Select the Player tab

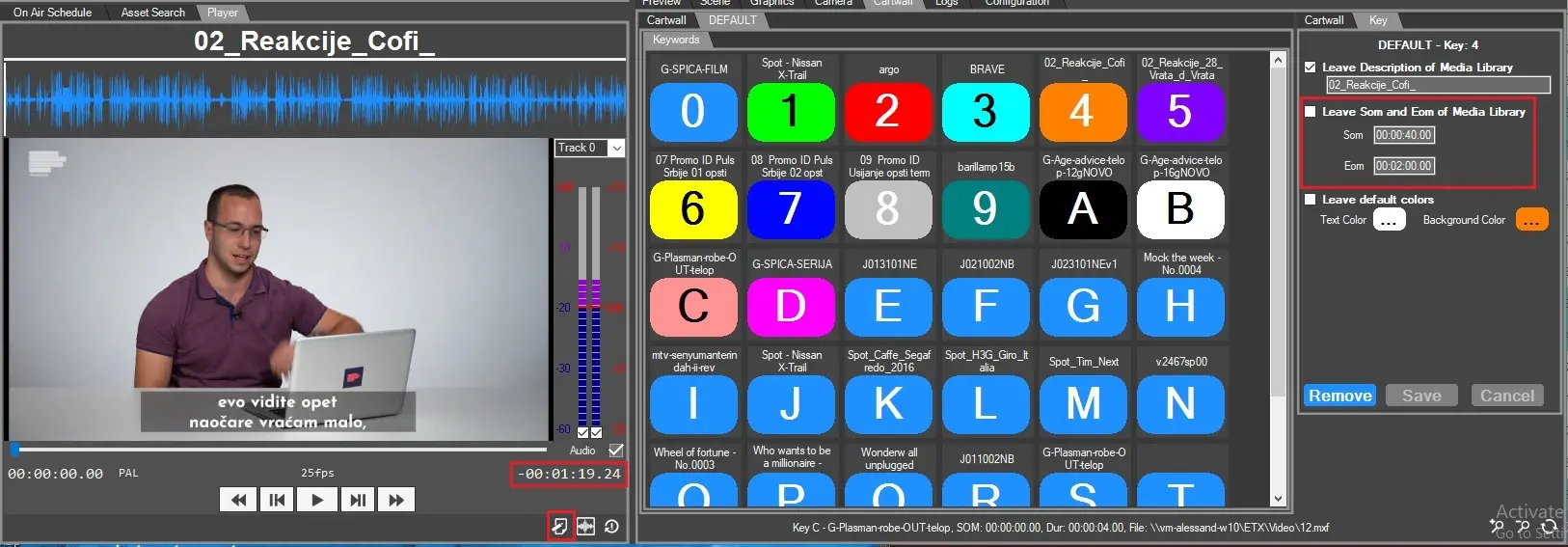[x=222, y=13]
